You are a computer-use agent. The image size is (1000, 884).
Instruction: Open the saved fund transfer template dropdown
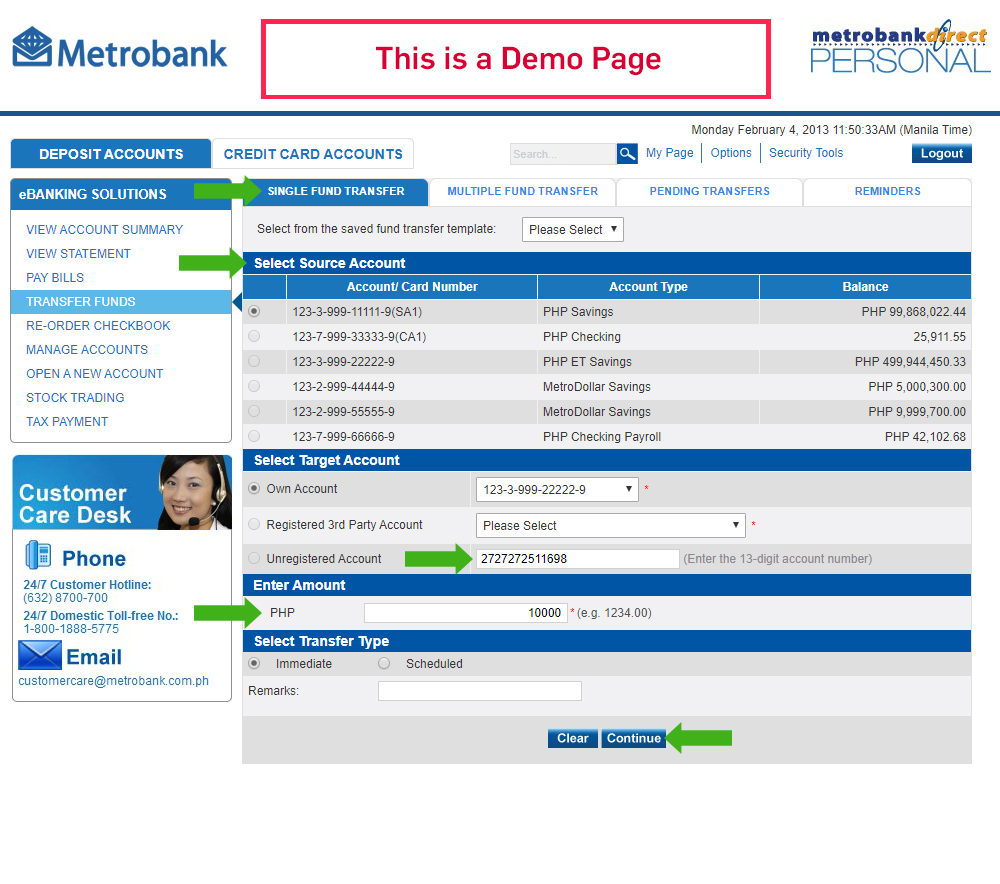tap(573, 230)
